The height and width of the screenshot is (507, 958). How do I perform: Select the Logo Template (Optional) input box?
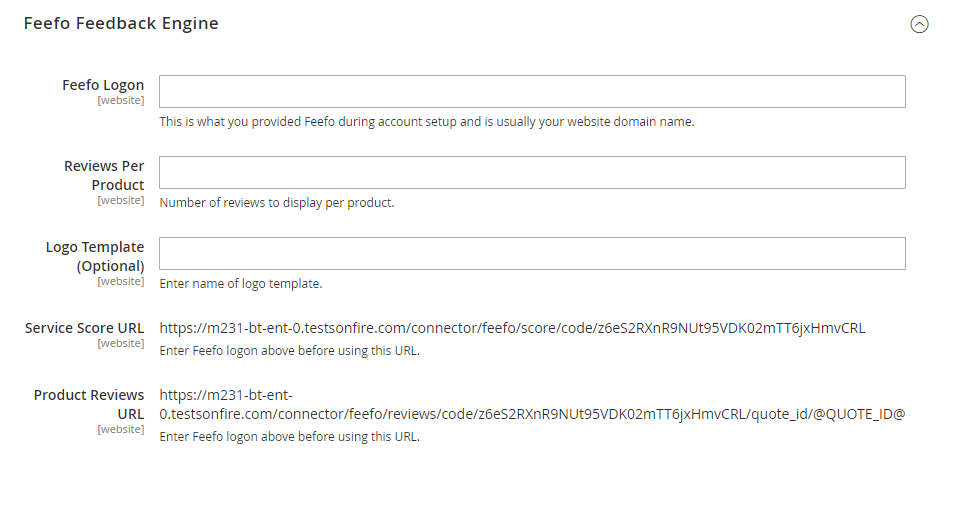pyautogui.click(x=532, y=254)
